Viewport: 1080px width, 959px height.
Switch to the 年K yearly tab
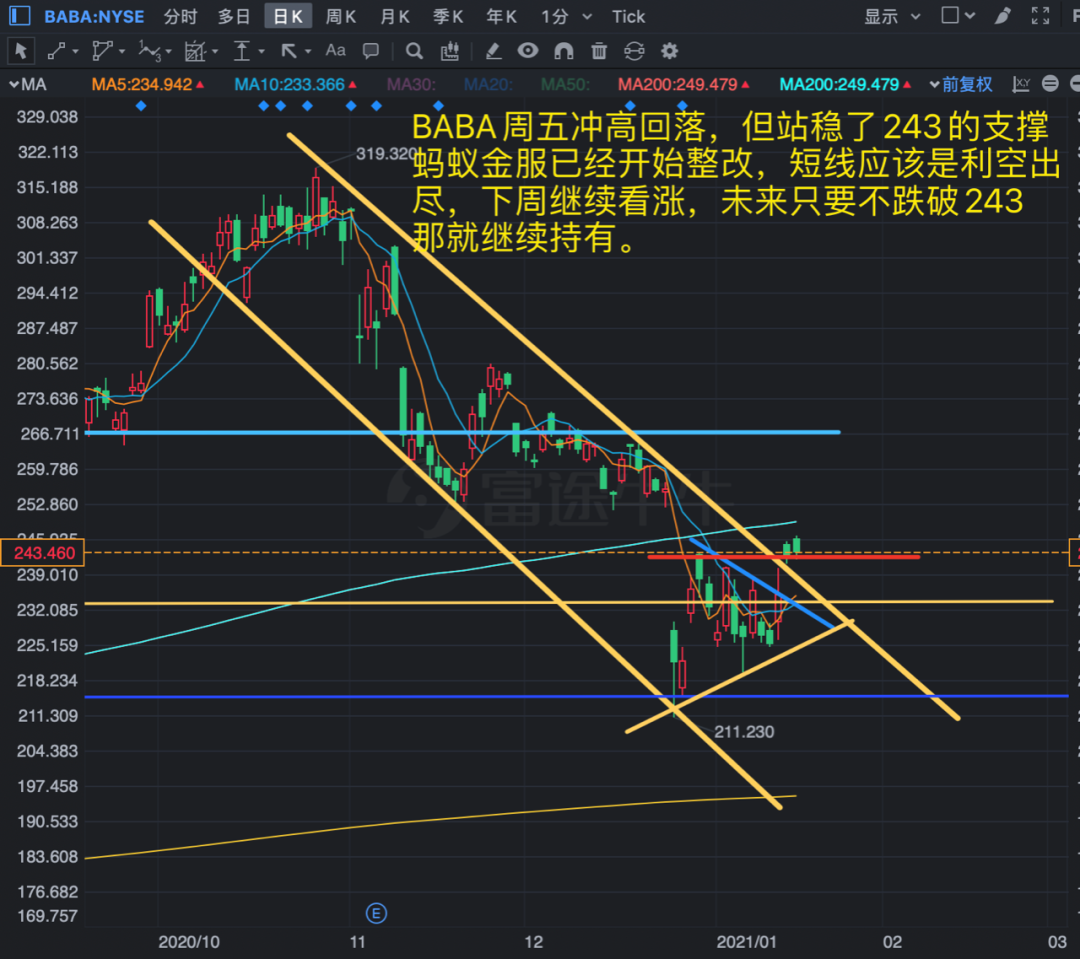(x=501, y=17)
